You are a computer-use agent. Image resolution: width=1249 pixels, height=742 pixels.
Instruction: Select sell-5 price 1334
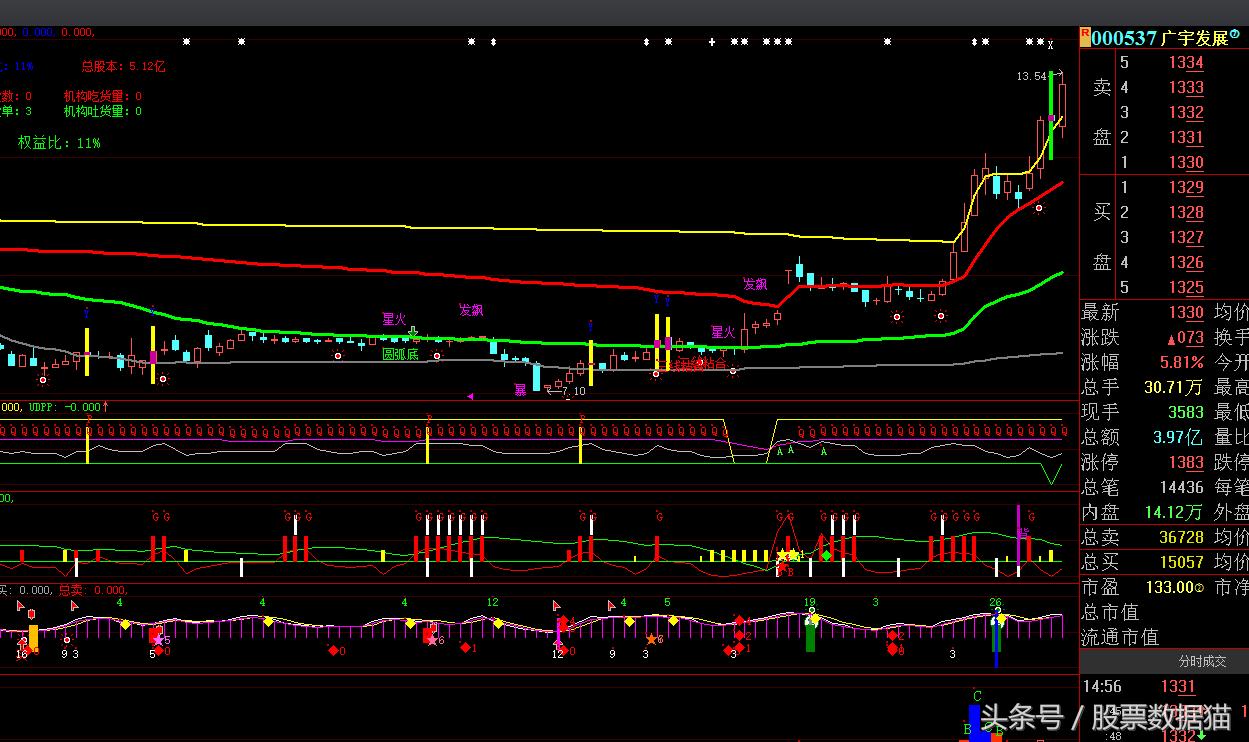point(1186,63)
